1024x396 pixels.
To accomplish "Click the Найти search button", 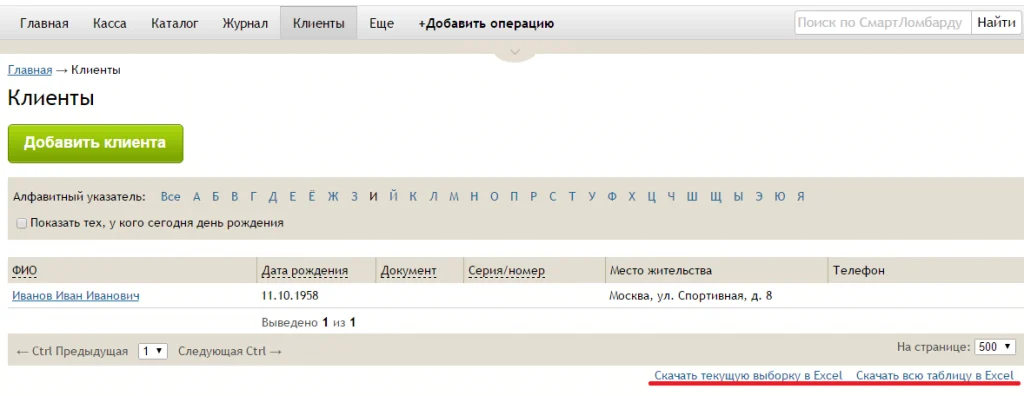I will click(x=996, y=23).
